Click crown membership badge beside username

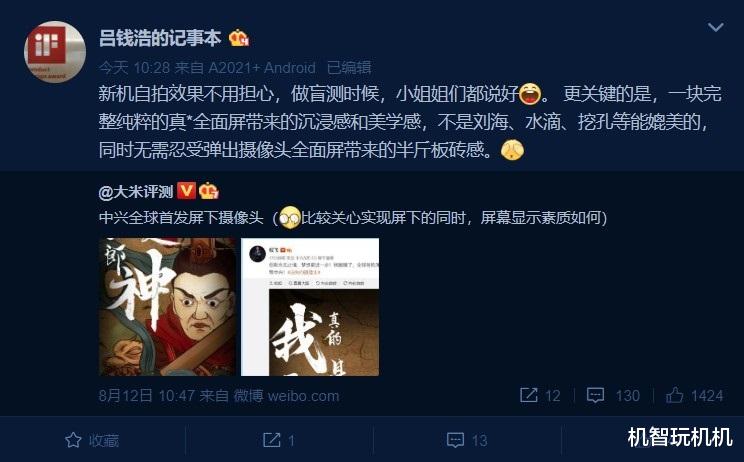coord(239,38)
